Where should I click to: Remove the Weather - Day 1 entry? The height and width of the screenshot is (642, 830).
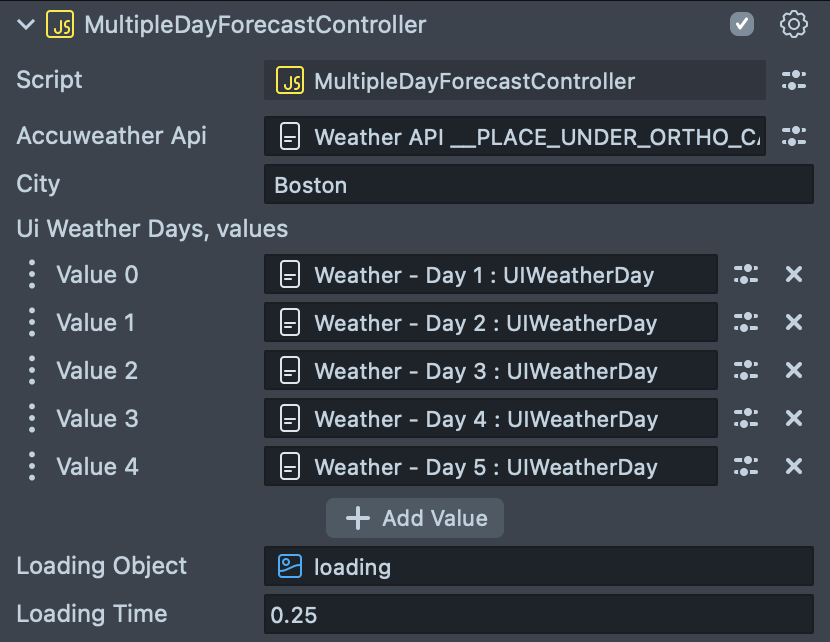(x=793, y=274)
